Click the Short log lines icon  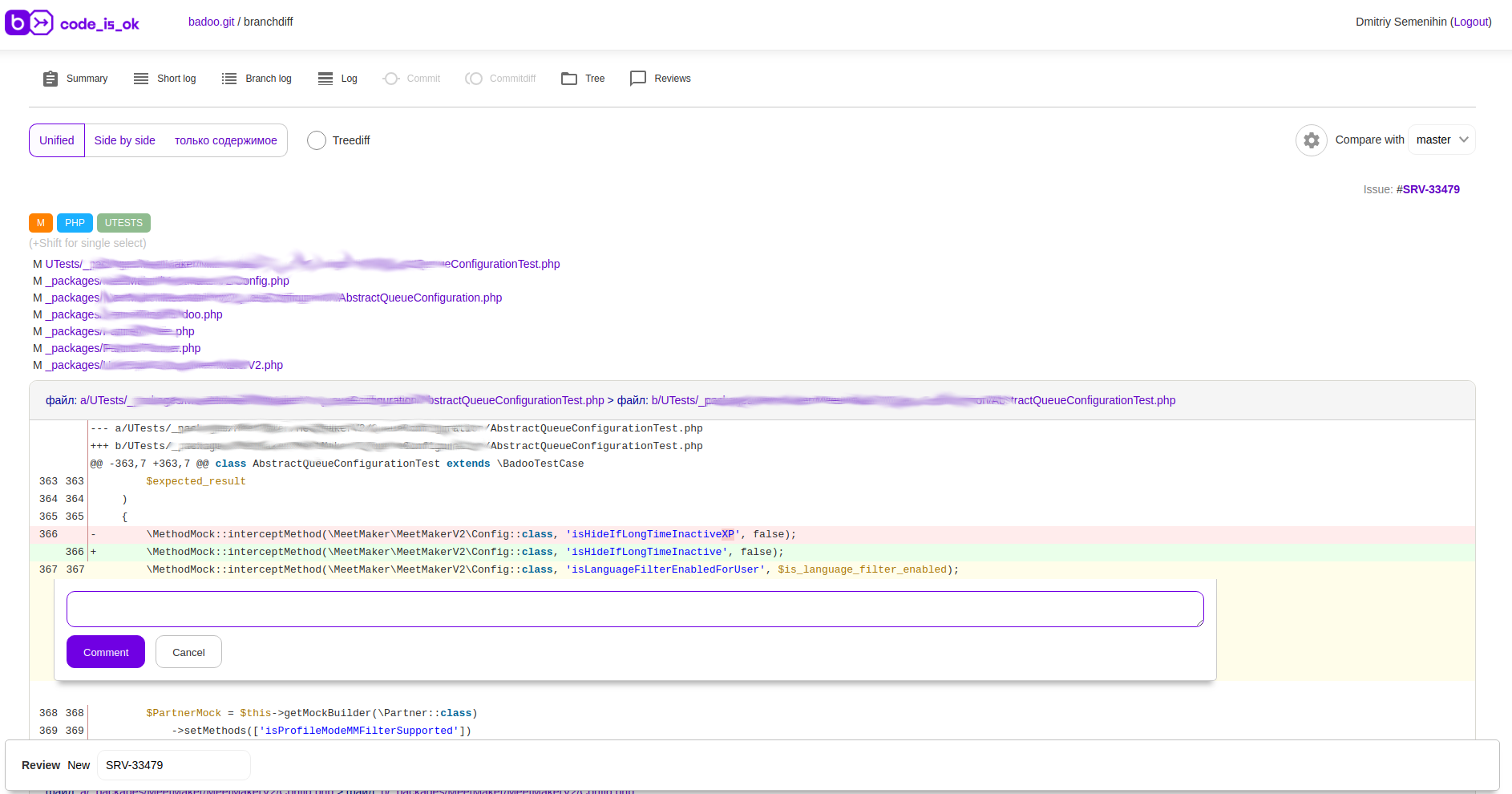[141, 79]
